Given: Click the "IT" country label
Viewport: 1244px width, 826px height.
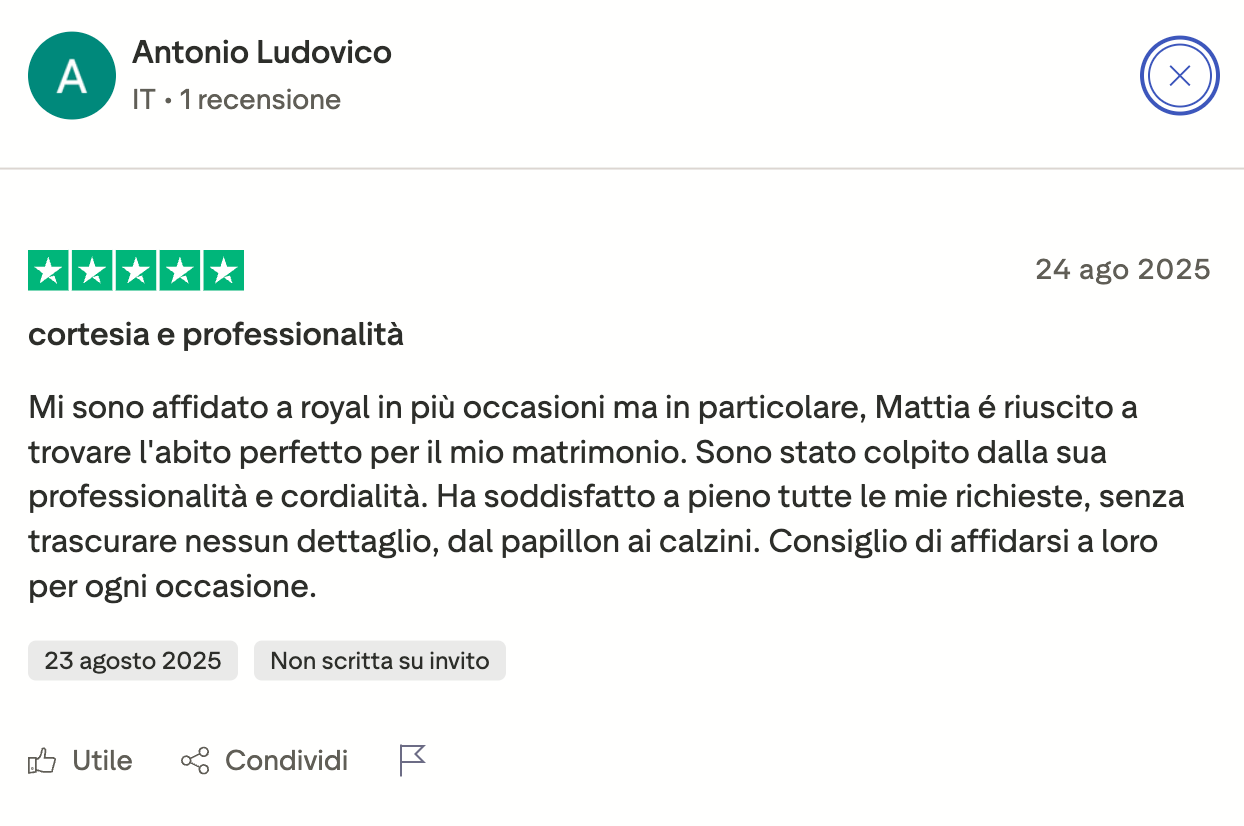Looking at the screenshot, I should pos(144,100).
